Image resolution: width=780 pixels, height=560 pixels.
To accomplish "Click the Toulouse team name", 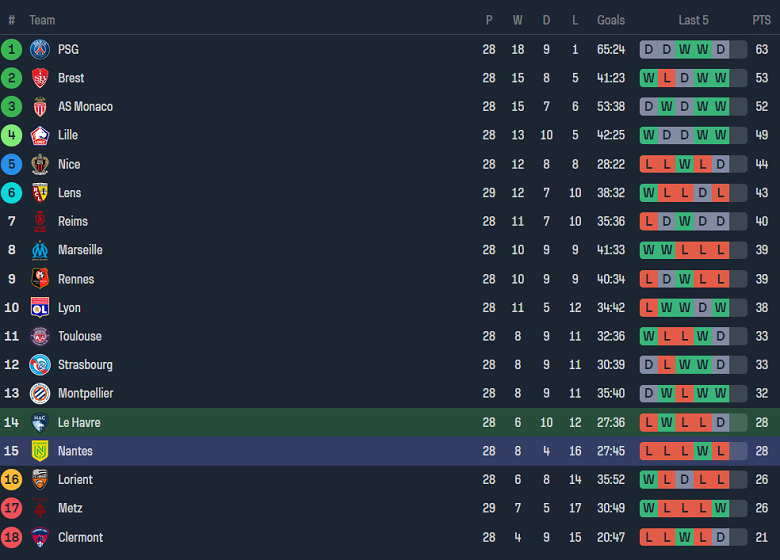I will pos(80,336).
